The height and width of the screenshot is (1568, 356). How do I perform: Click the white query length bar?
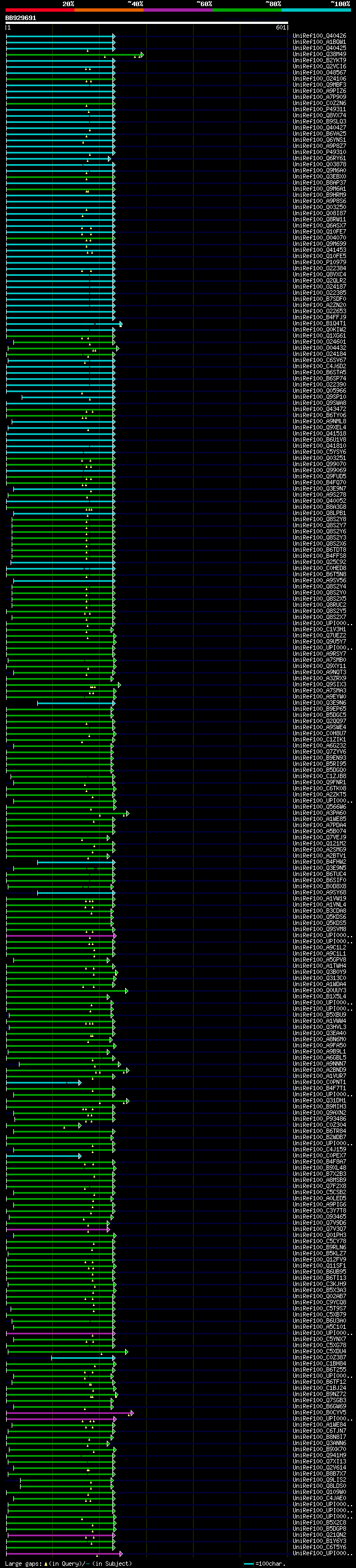pos(147,22)
